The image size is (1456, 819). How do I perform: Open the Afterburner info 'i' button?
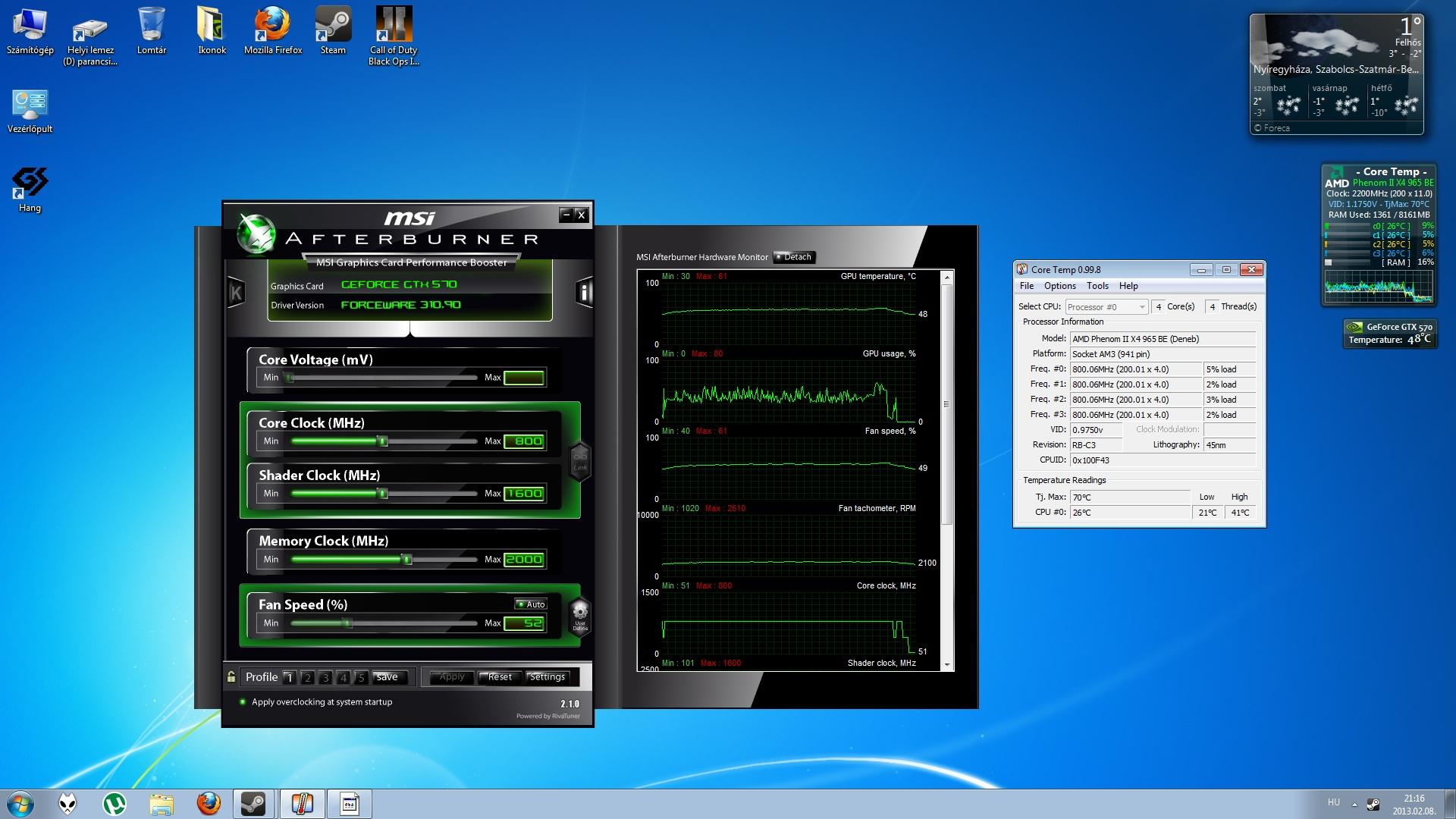[584, 292]
